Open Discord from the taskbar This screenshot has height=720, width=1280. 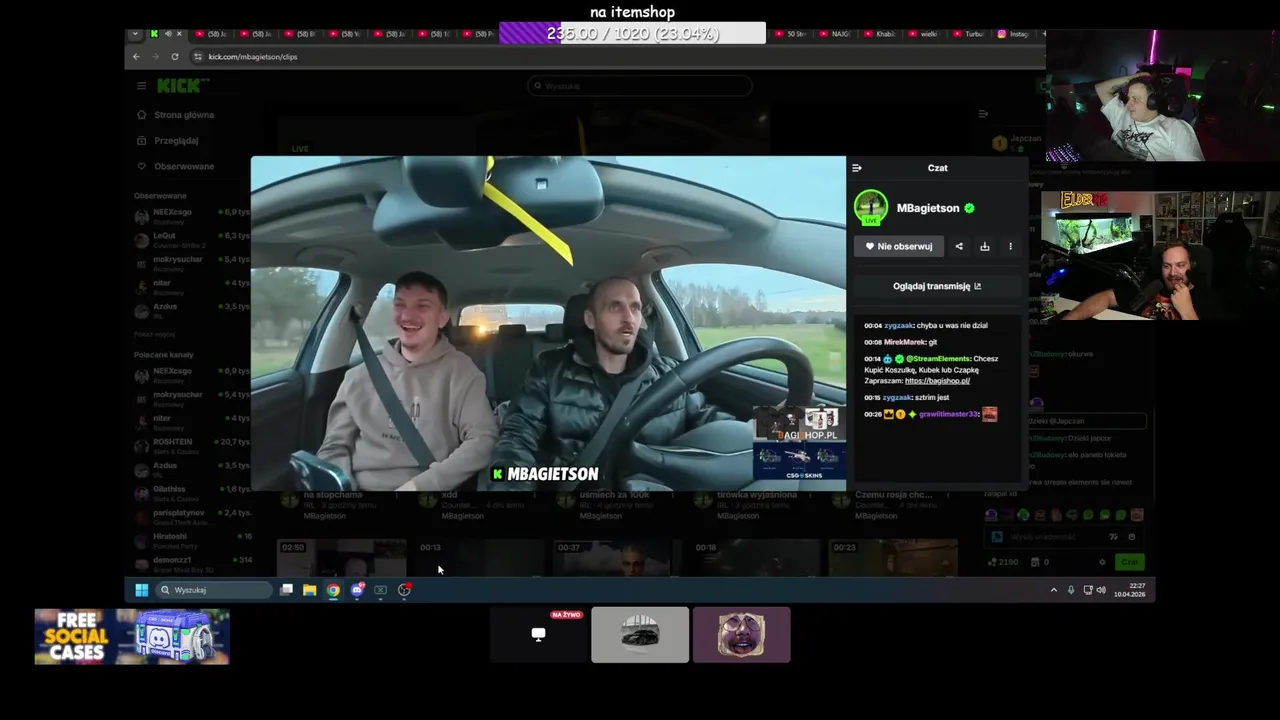click(357, 590)
